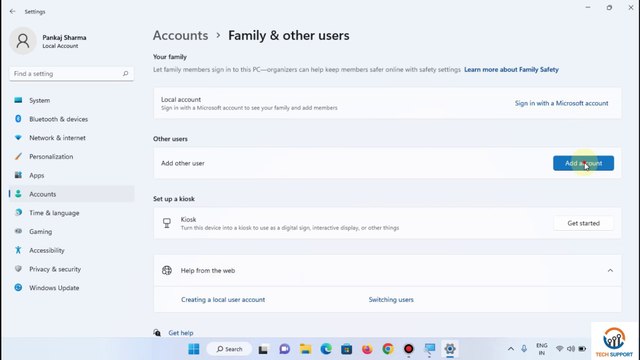Open the Chat app on taskbar
Viewport: 640px width, 360px height.
coord(284,349)
